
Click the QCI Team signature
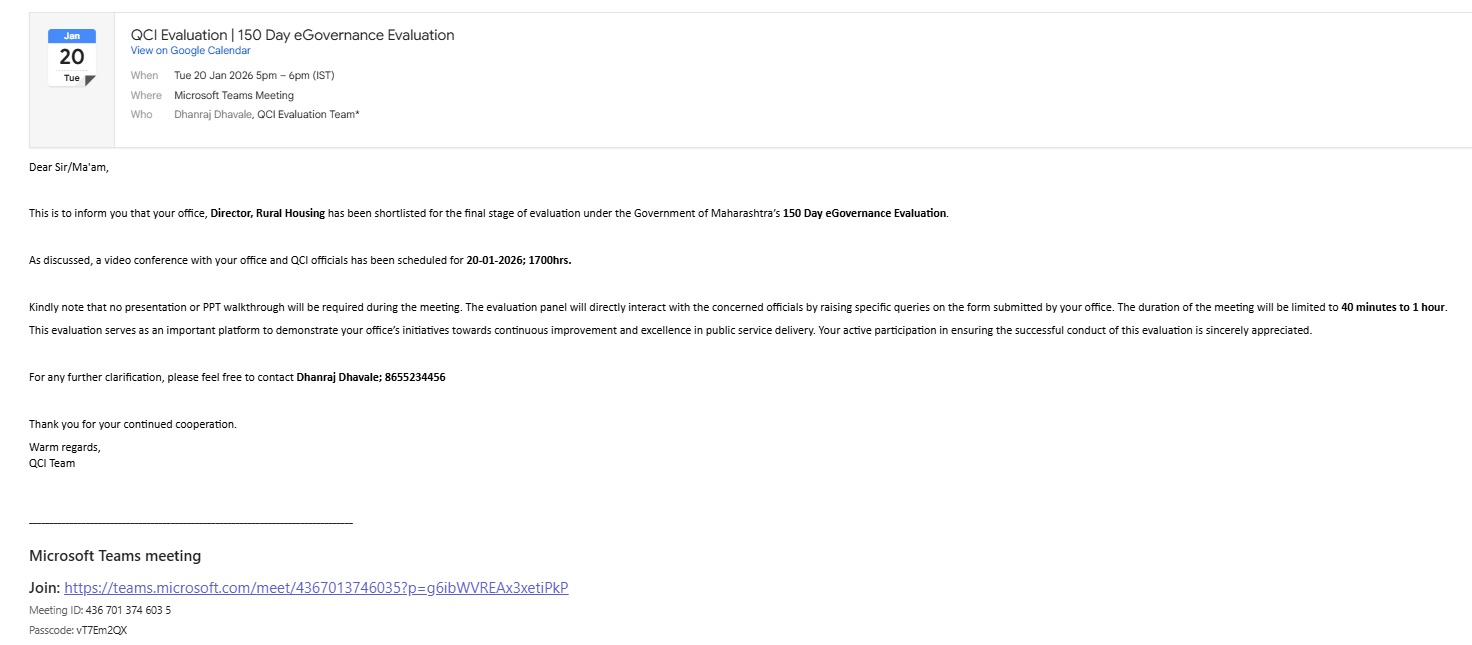pos(52,463)
